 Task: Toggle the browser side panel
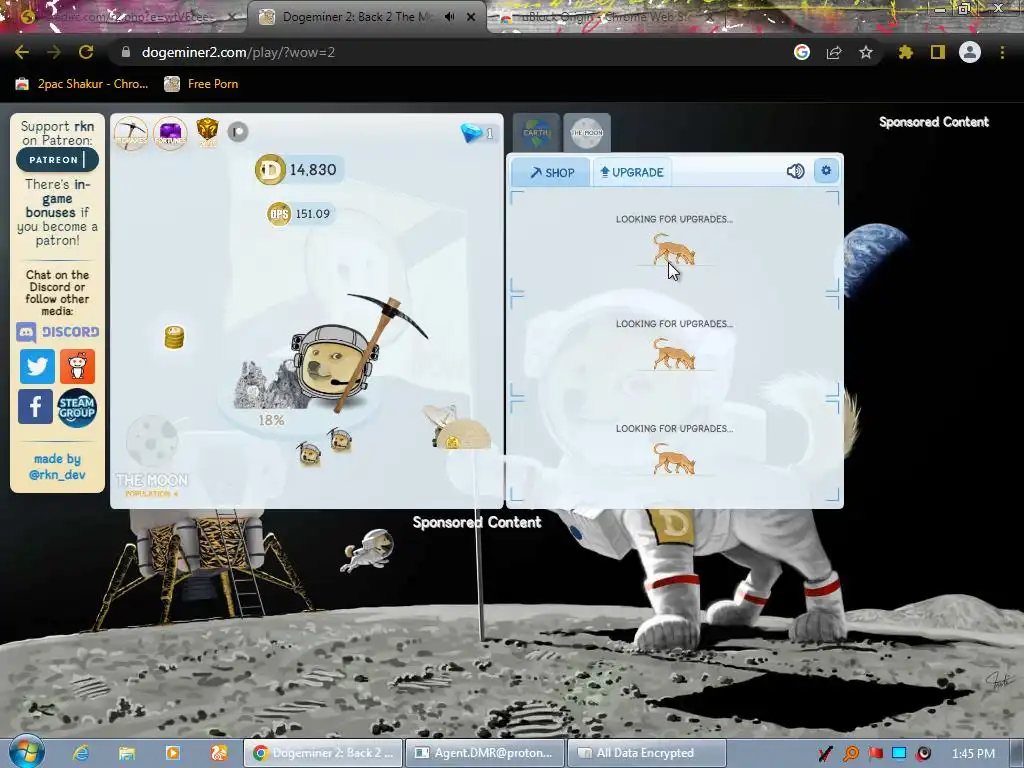(938, 52)
